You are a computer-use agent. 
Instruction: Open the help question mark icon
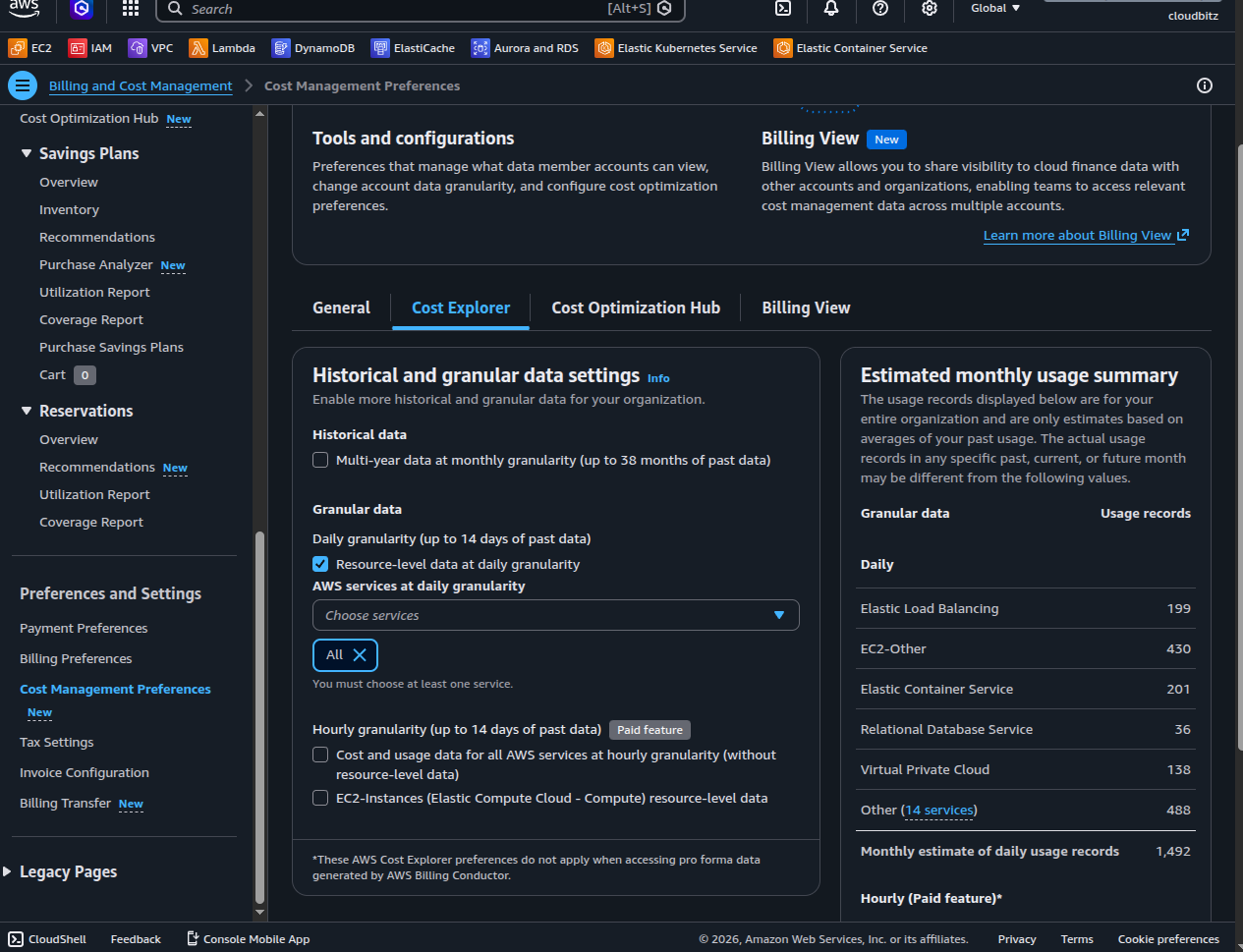tap(880, 8)
